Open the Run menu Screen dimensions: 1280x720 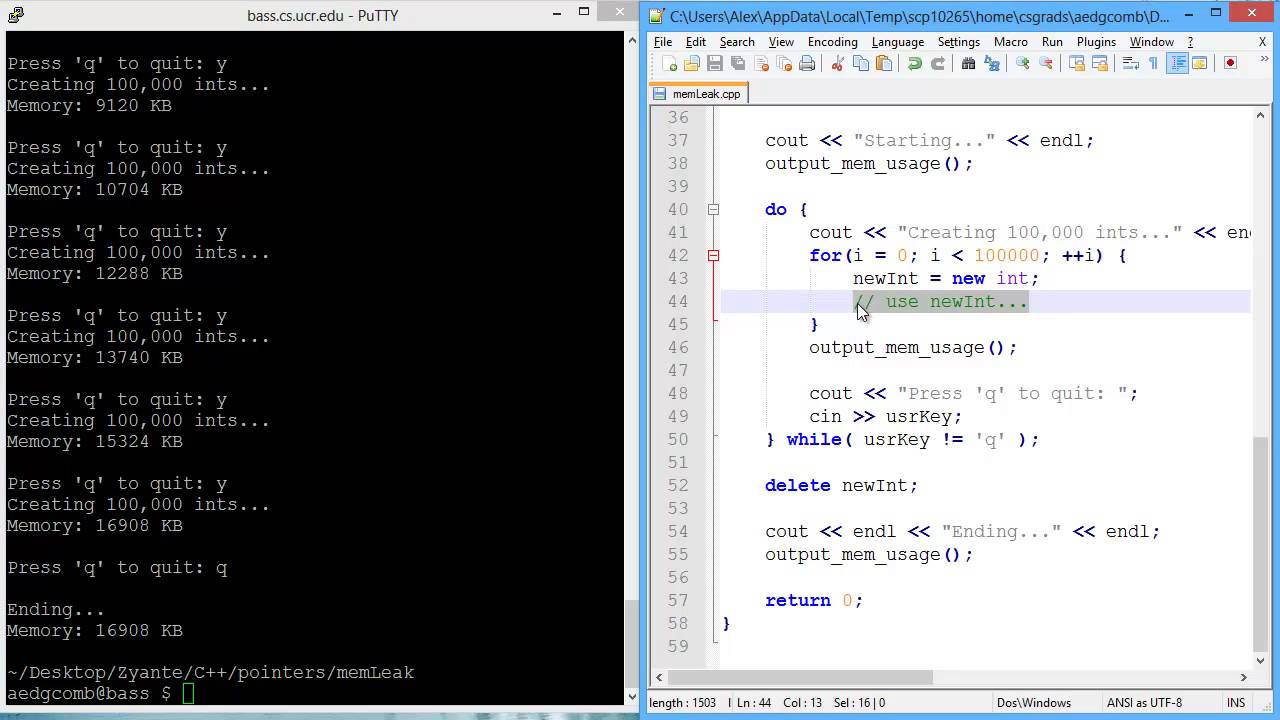(x=1052, y=42)
